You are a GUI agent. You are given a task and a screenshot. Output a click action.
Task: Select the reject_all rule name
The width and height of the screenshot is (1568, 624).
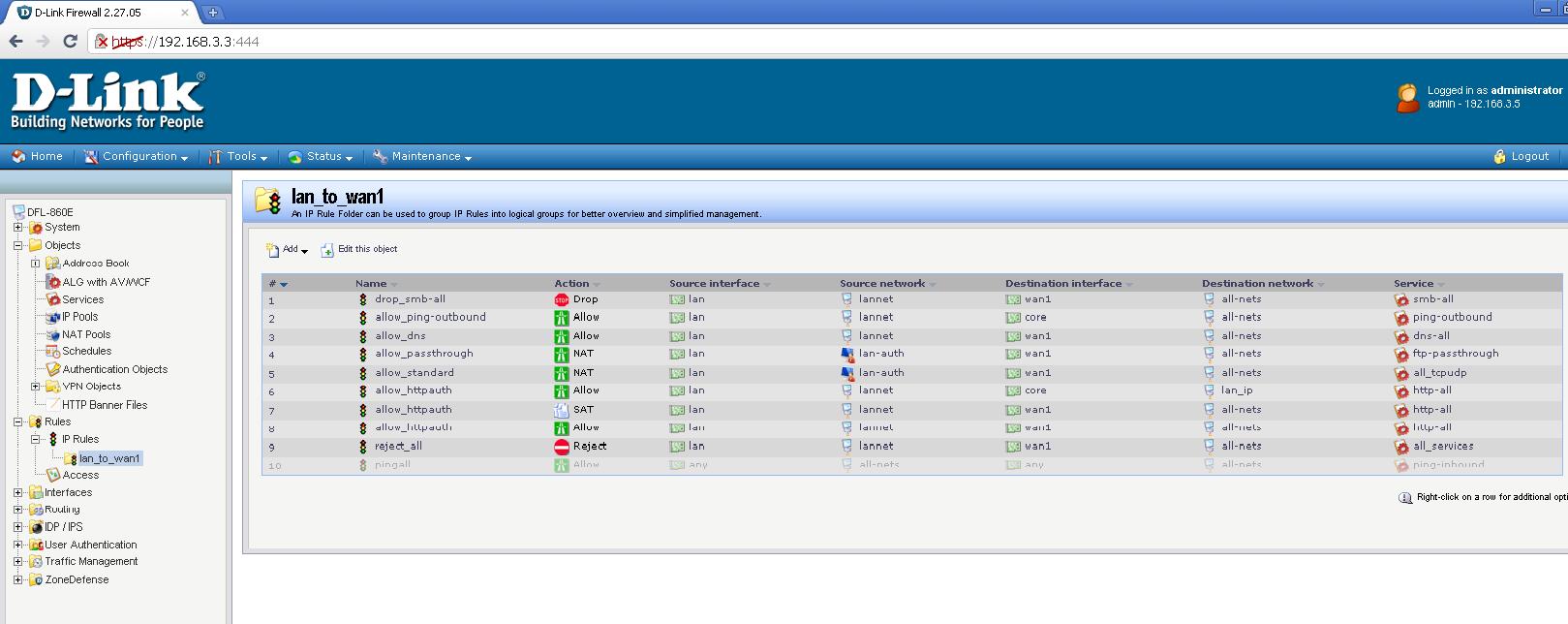pyautogui.click(x=398, y=447)
